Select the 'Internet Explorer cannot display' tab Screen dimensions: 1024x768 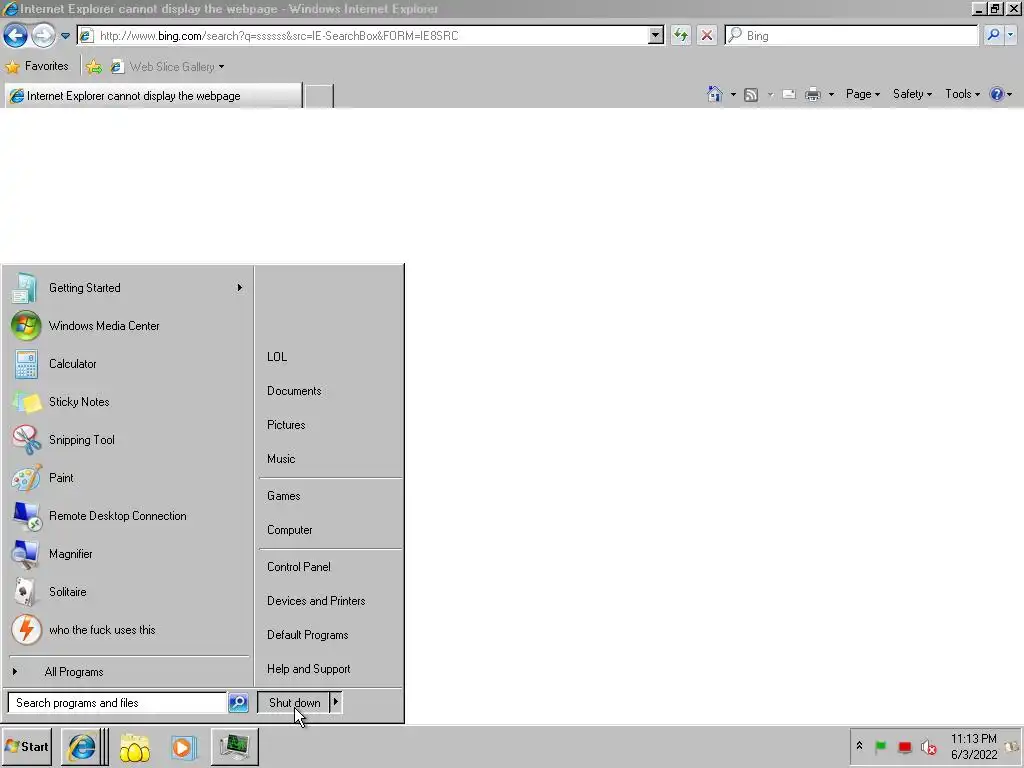(x=154, y=96)
